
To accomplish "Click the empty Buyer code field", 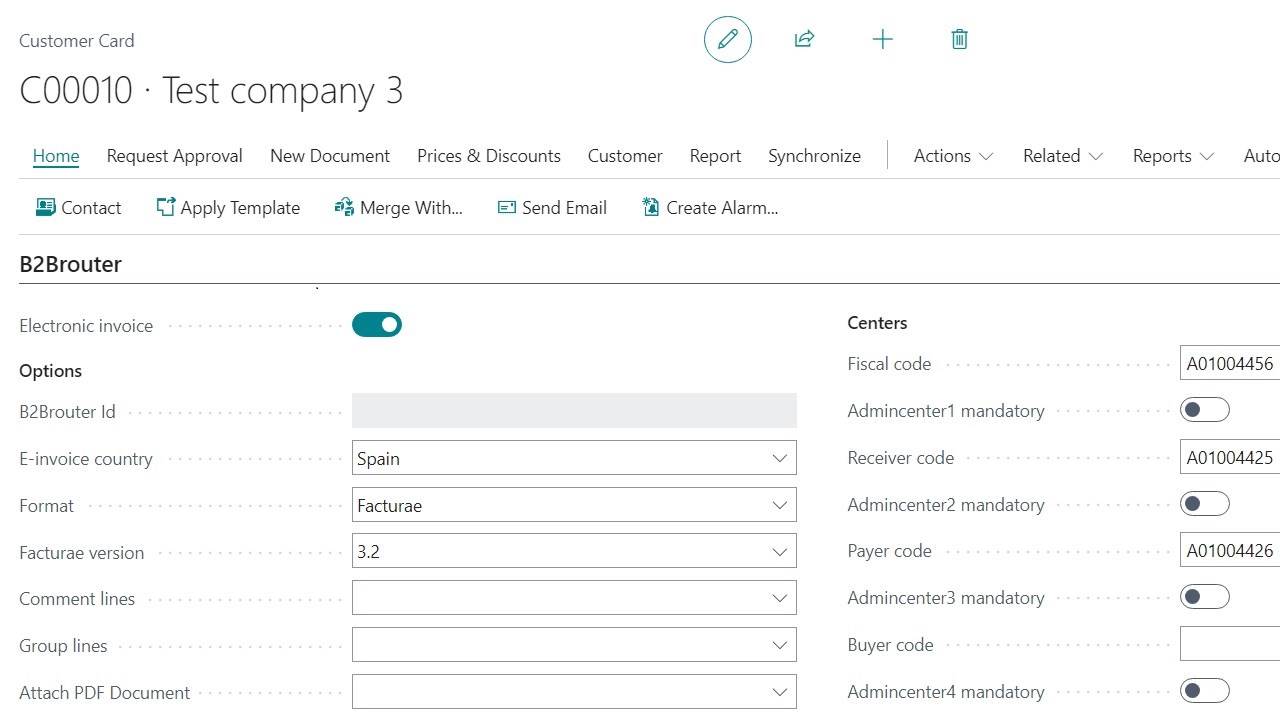I will 1230,645.
